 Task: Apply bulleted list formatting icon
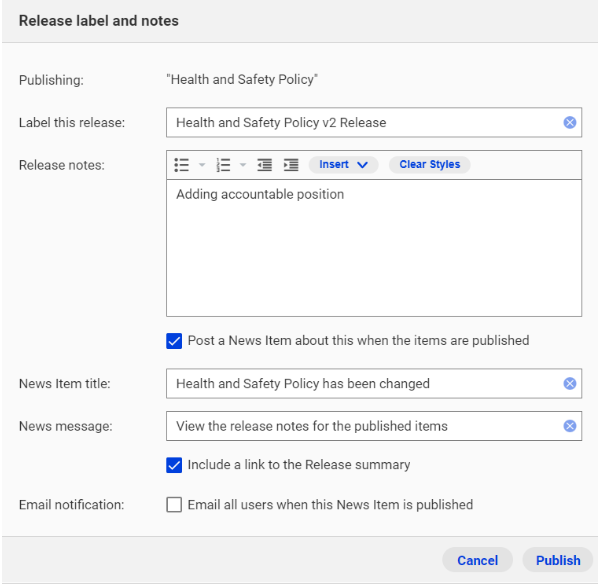click(x=181, y=165)
